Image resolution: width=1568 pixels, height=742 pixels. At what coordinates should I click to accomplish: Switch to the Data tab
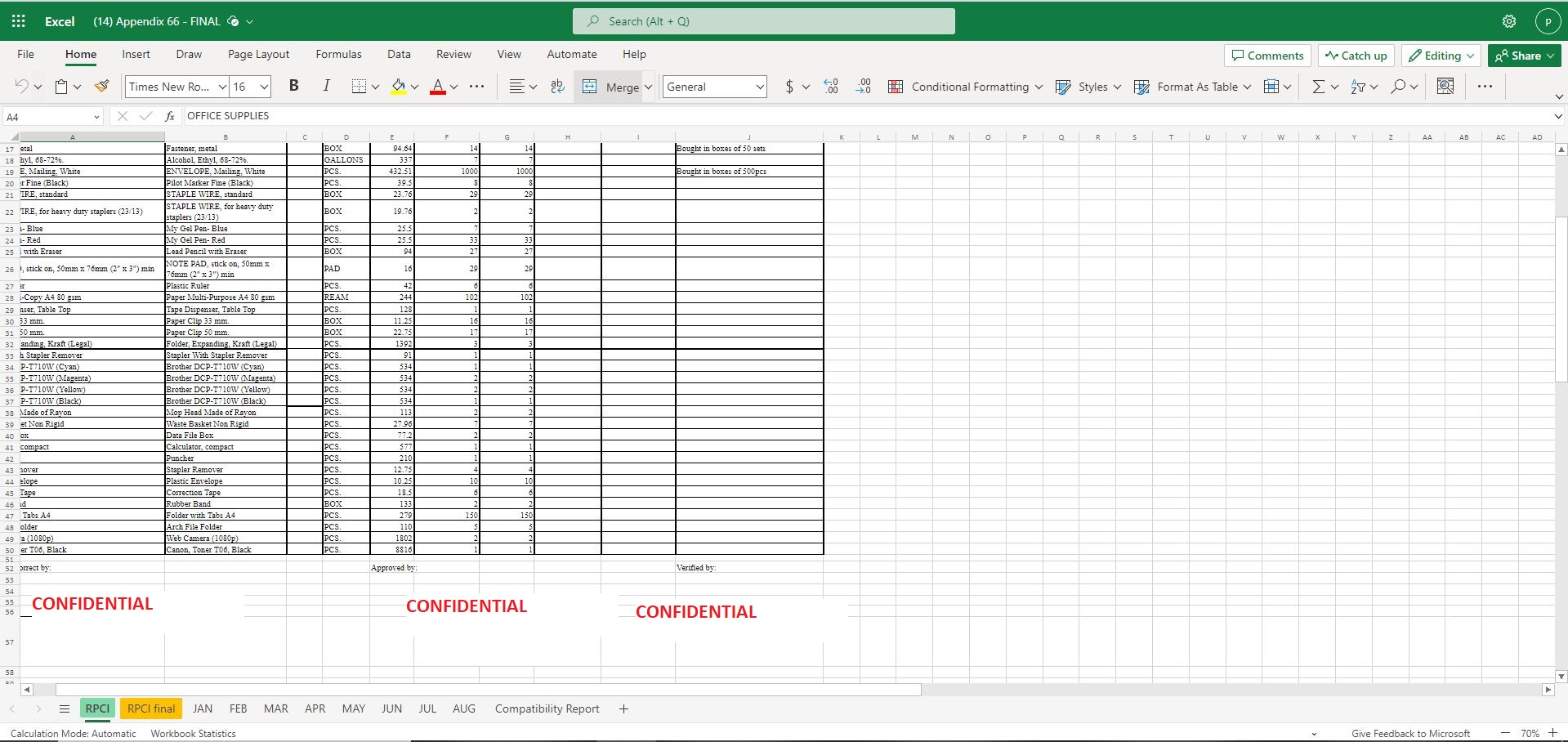(x=399, y=54)
